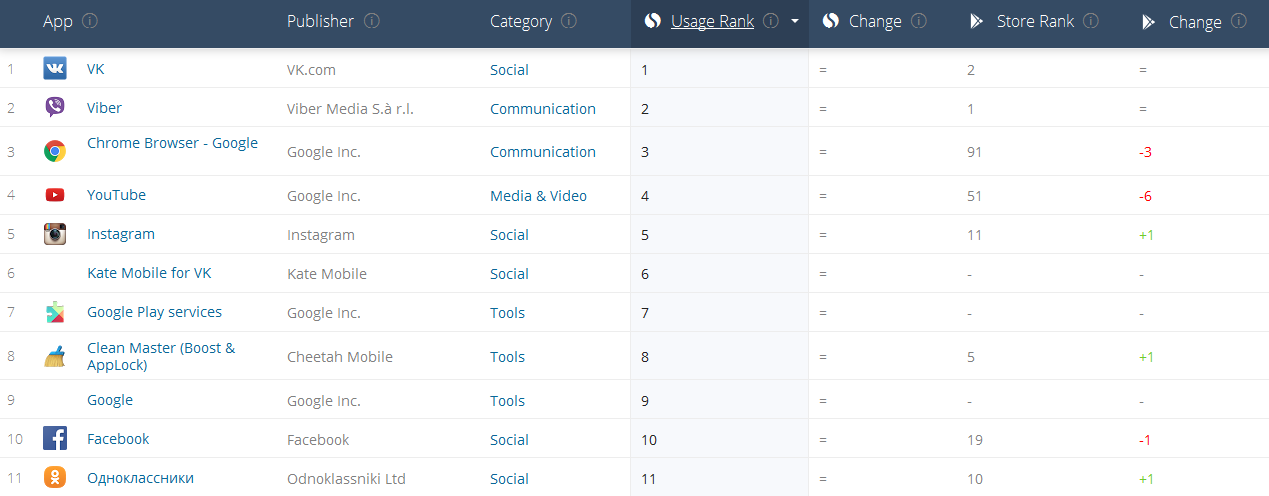The height and width of the screenshot is (496, 1269).
Task: Click the Category column header
Action: (x=520, y=21)
